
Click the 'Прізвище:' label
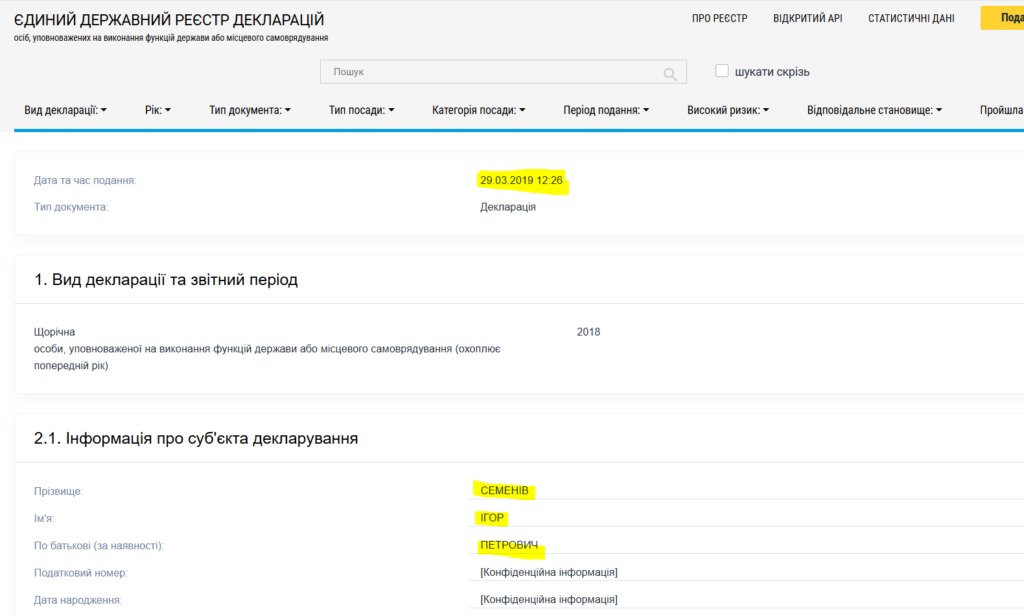coord(58,491)
